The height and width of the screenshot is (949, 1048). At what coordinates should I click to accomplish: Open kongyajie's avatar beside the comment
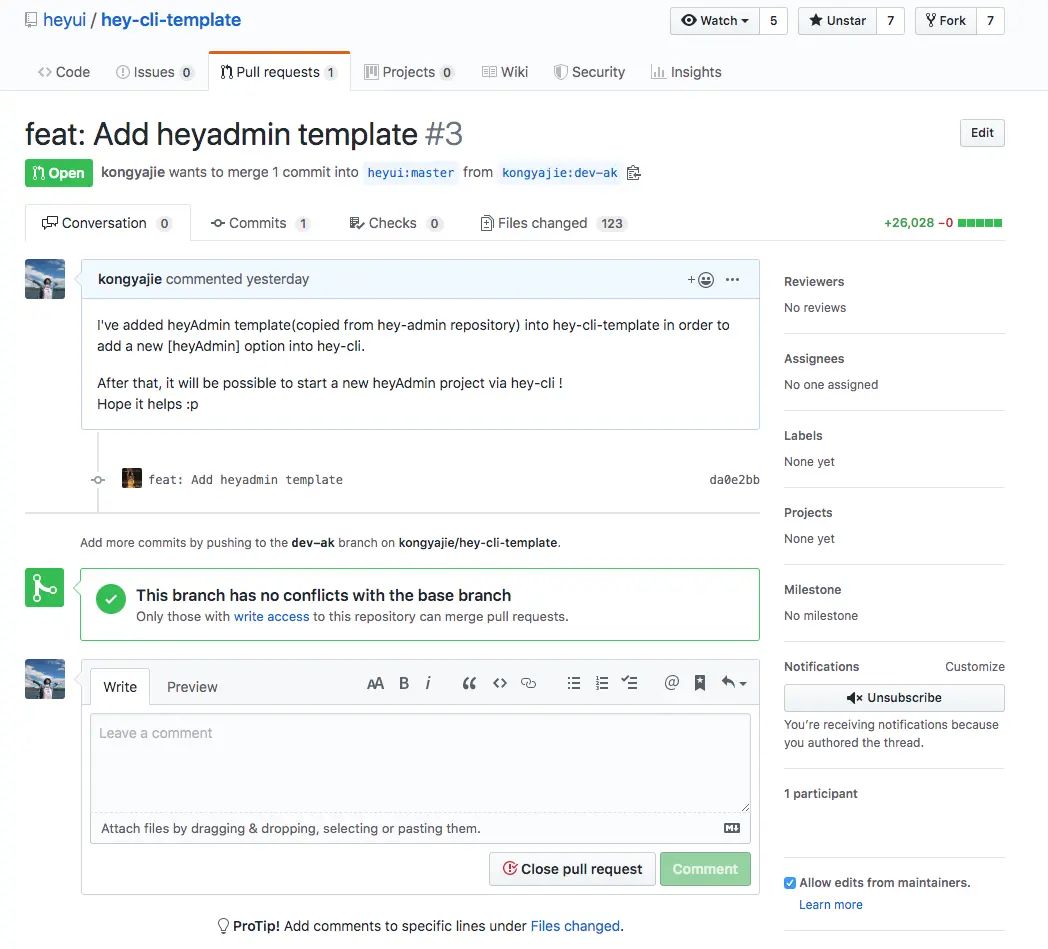[45, 279]
